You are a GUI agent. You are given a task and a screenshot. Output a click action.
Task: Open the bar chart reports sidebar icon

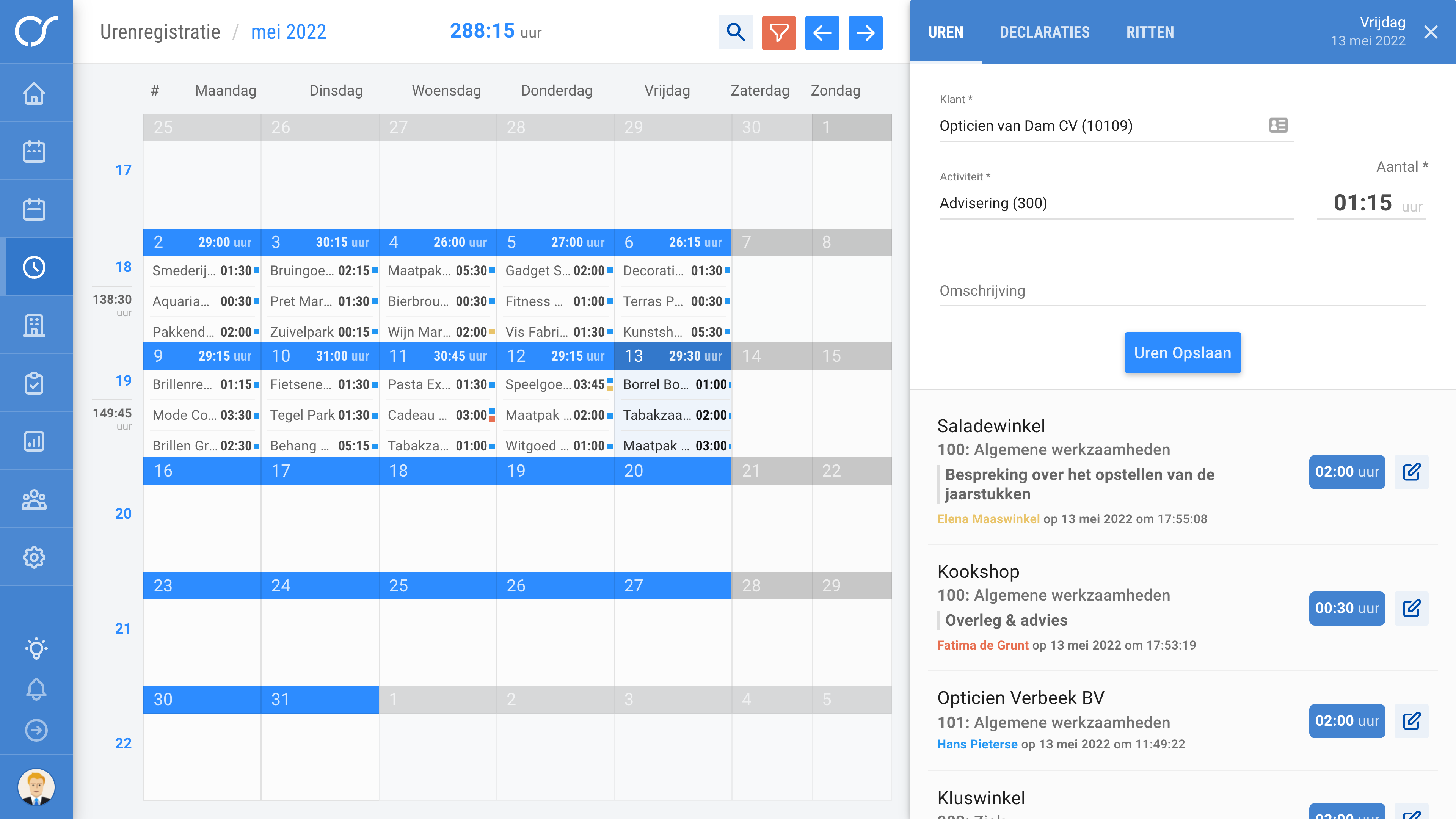tap(35, 441)
